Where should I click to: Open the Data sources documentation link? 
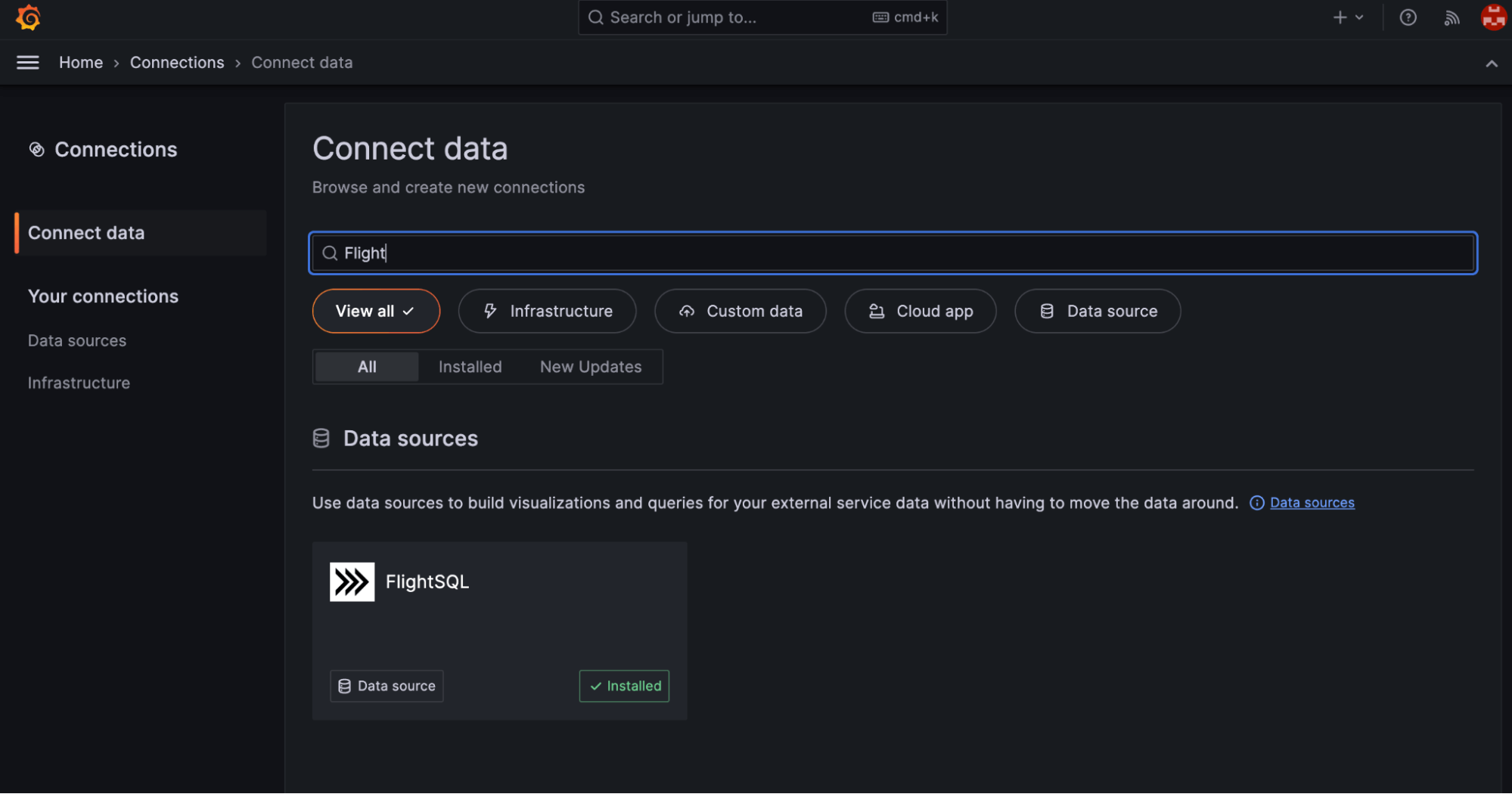point(1312,503)
